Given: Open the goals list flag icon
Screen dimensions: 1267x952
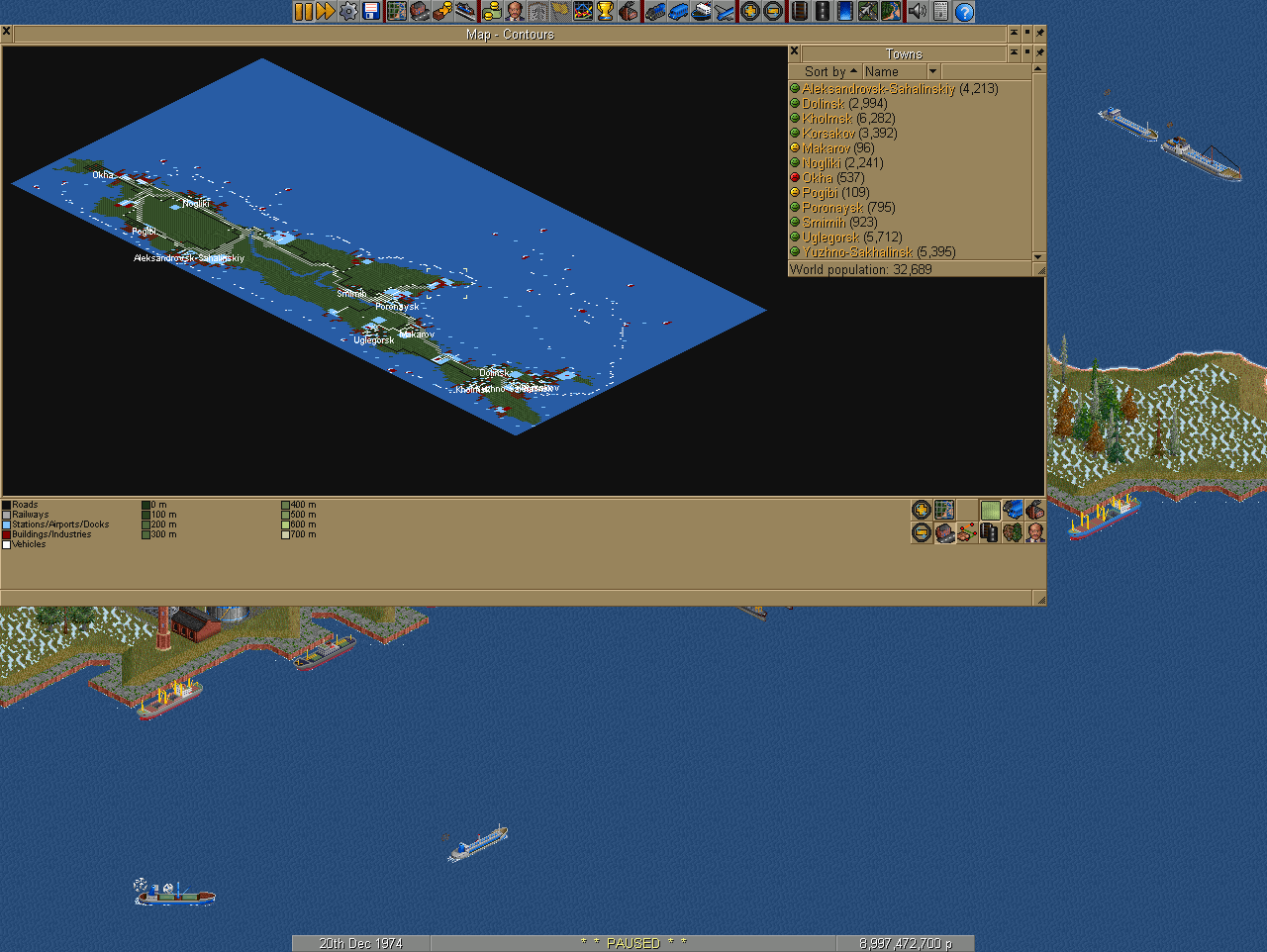Looking at the screenshot, I should click(560, 11).
